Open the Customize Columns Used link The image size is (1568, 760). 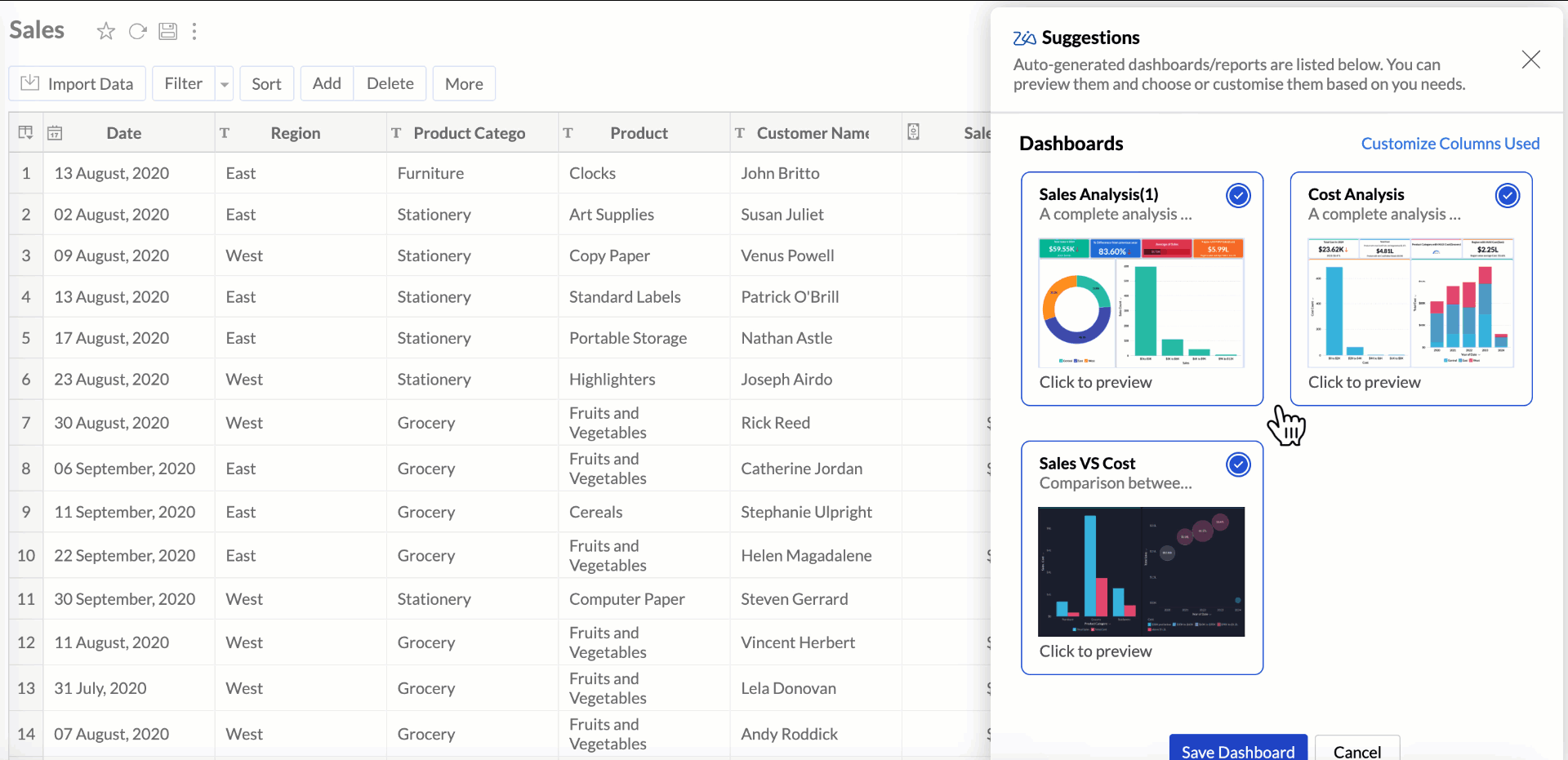pos(1450,144)
